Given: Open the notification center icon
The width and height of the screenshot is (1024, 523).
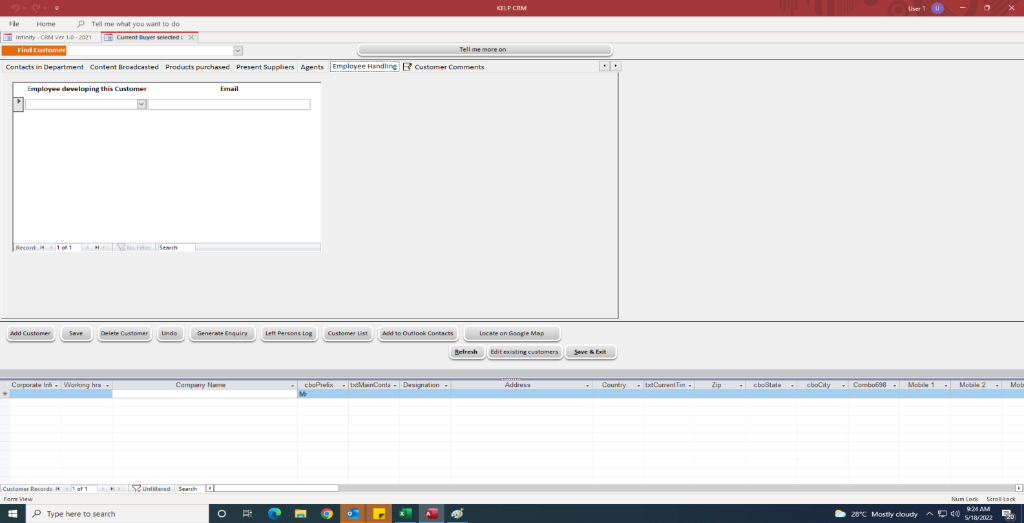Looking at the screenshot, I should (x=1008, y=514).
